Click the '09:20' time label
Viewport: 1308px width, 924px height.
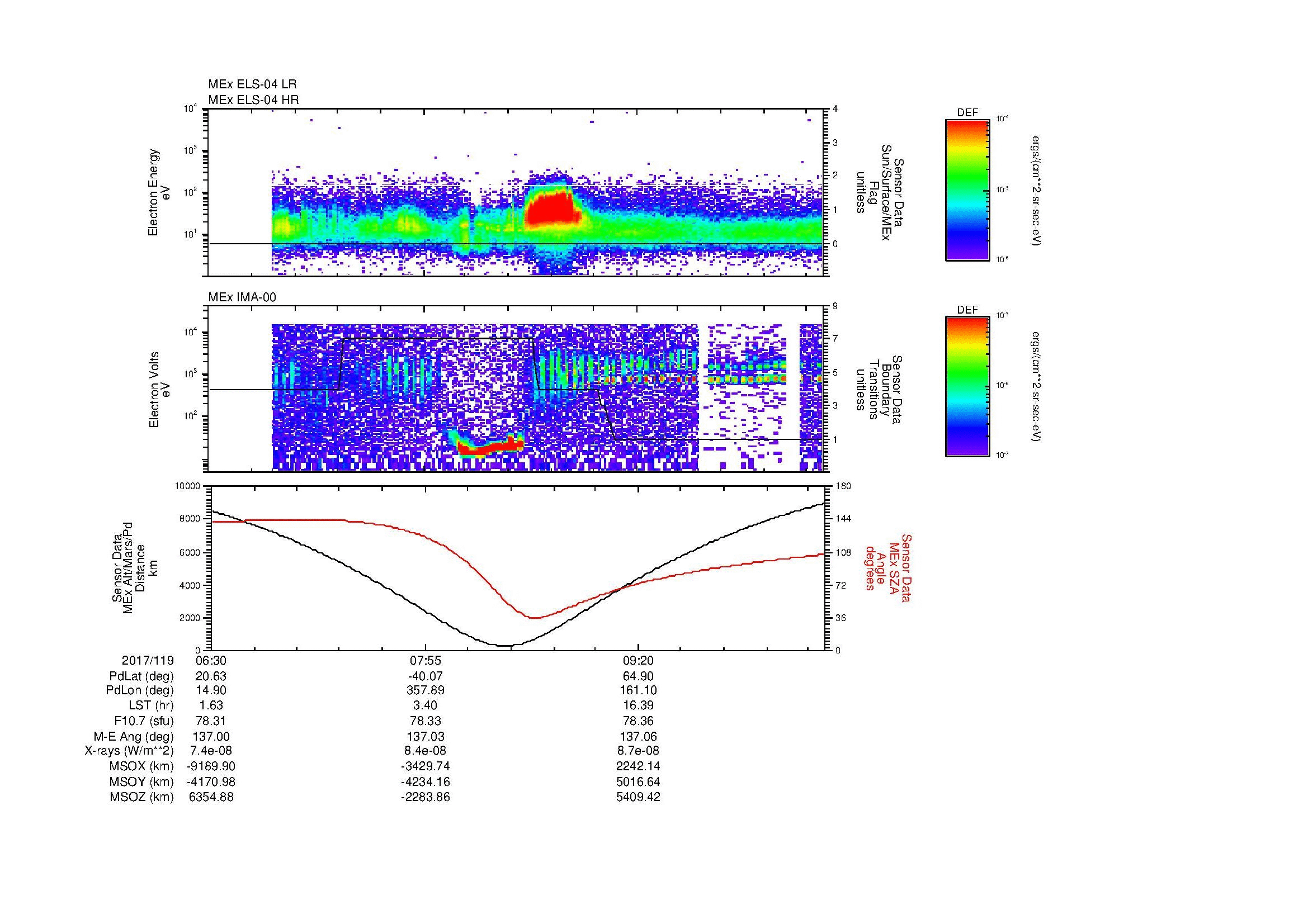pyautogui.click(x=638, y=661)
